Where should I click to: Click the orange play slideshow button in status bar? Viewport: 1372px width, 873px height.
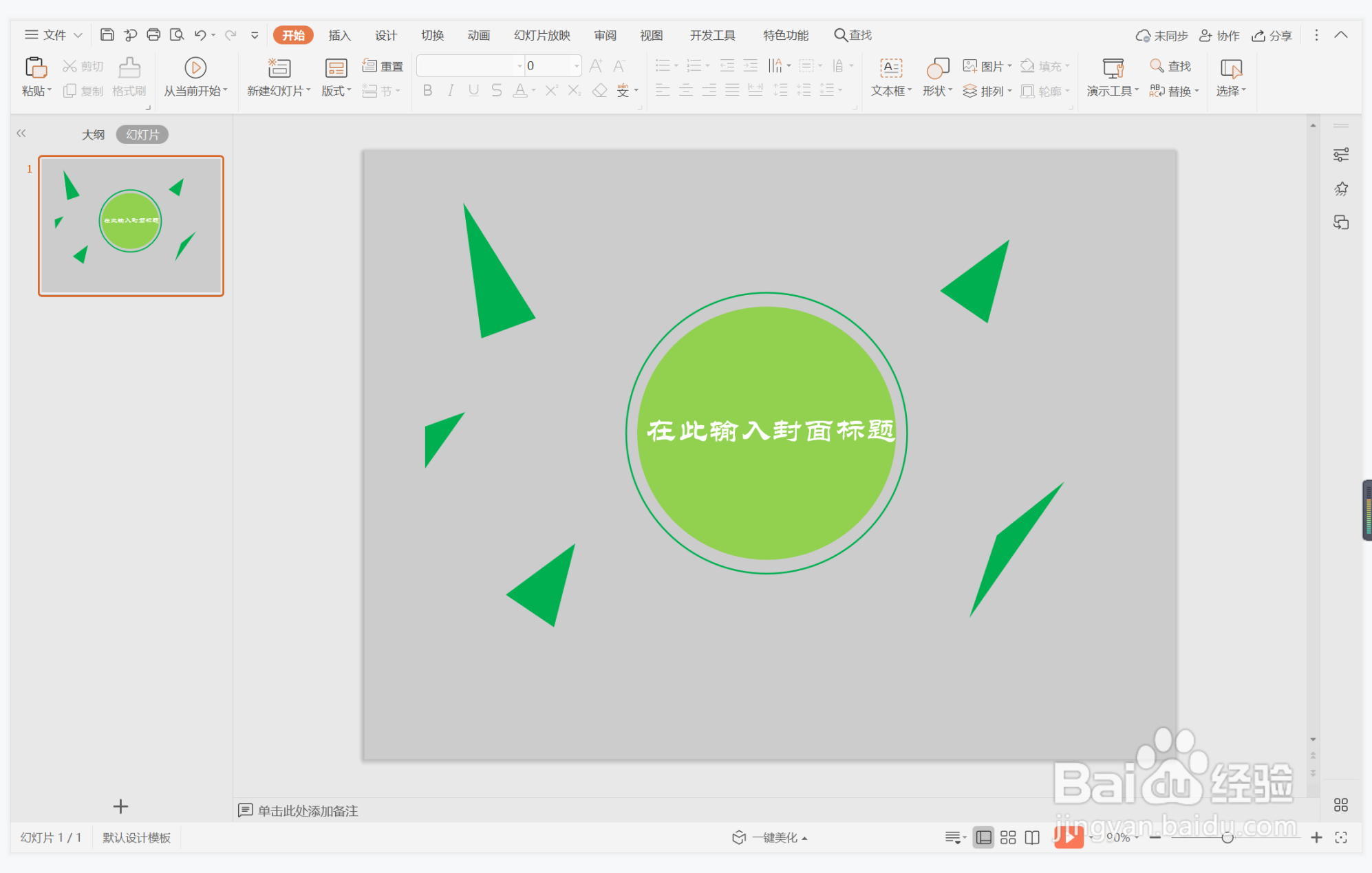click(x=1068, y=837)
